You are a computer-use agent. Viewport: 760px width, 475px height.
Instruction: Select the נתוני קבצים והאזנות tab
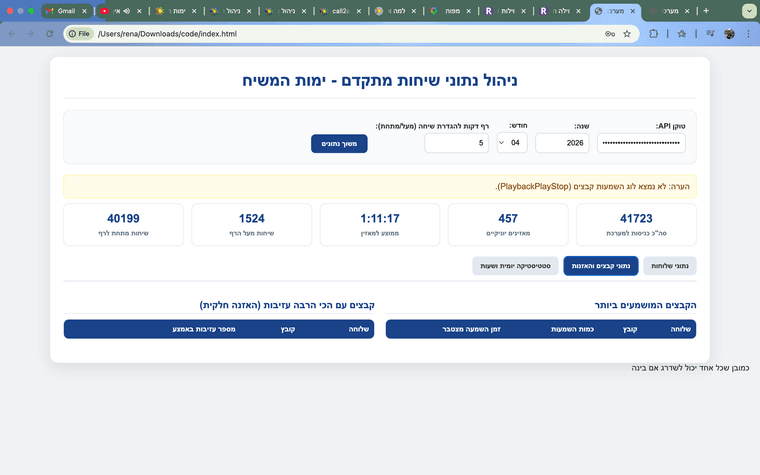601,266
